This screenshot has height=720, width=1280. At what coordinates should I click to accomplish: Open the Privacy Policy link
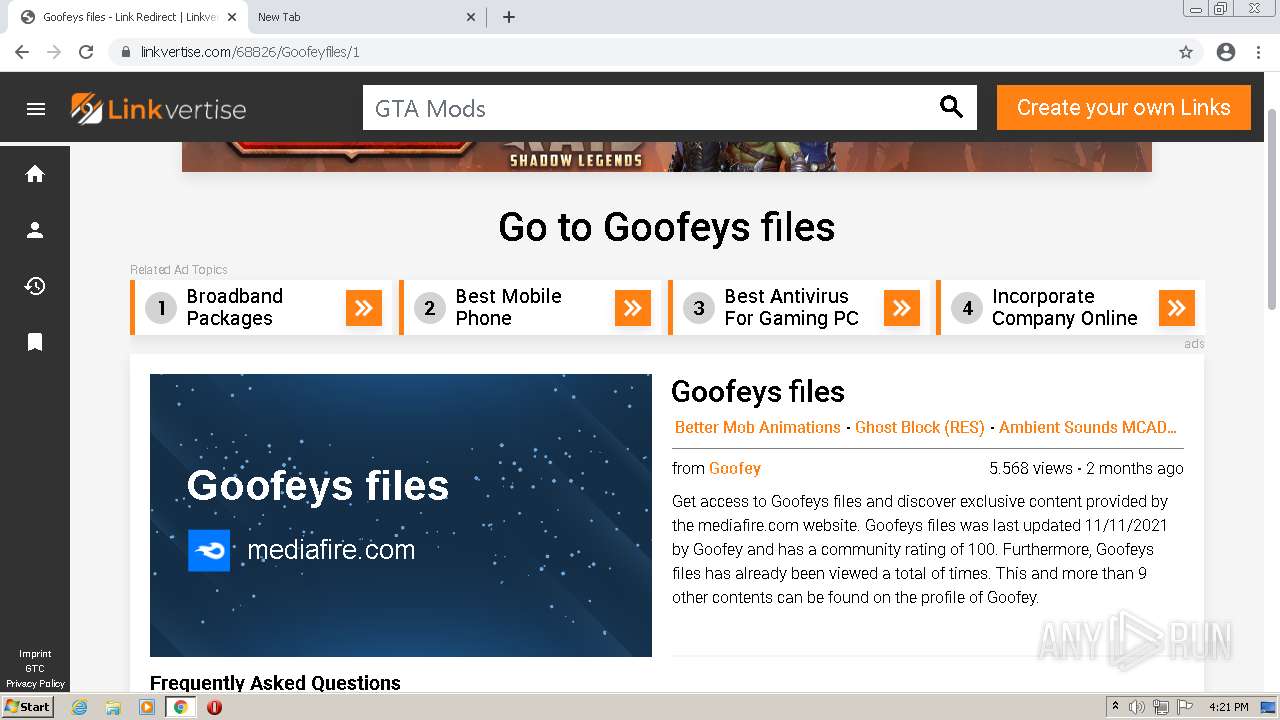pos(35,684)
